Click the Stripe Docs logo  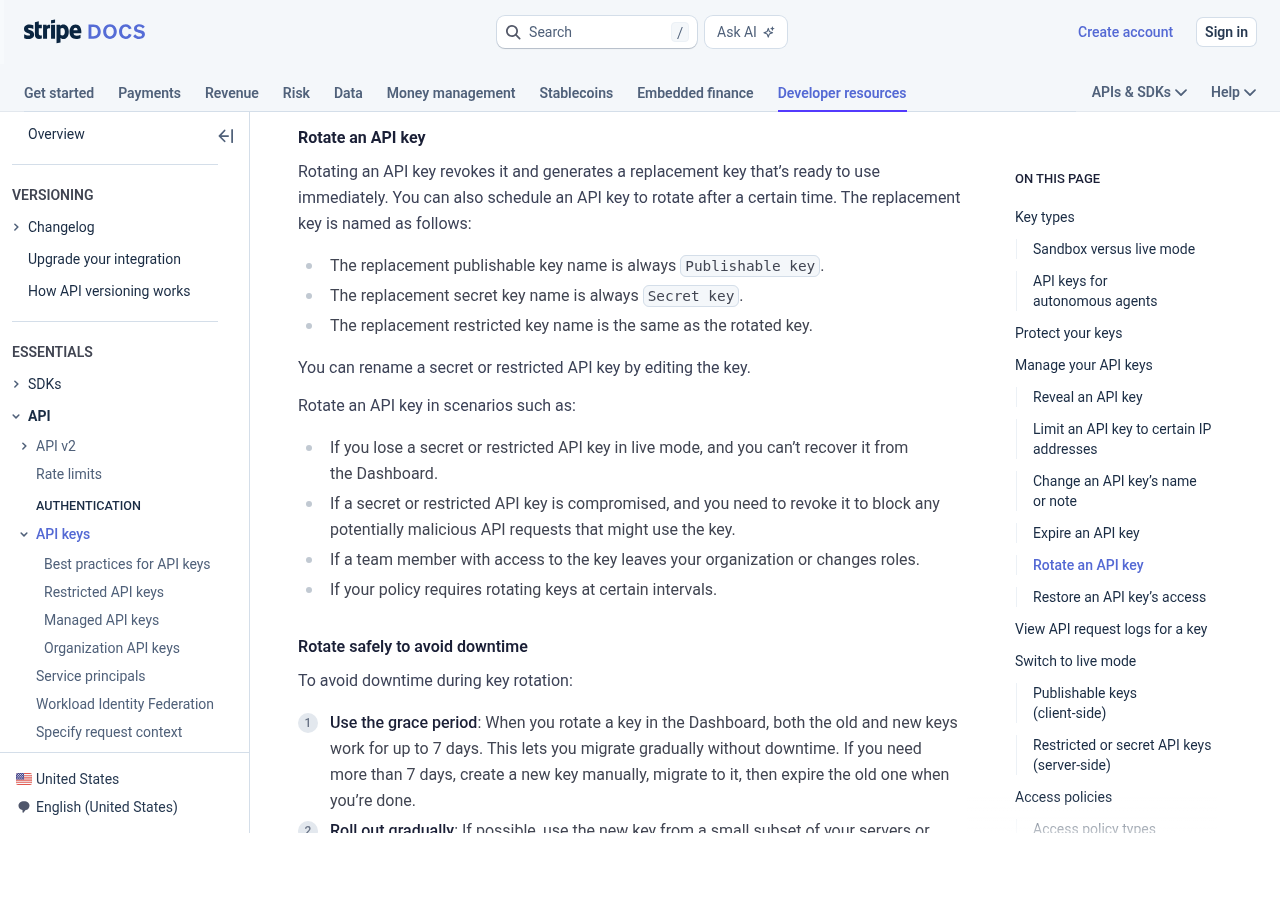coord(85,31)
